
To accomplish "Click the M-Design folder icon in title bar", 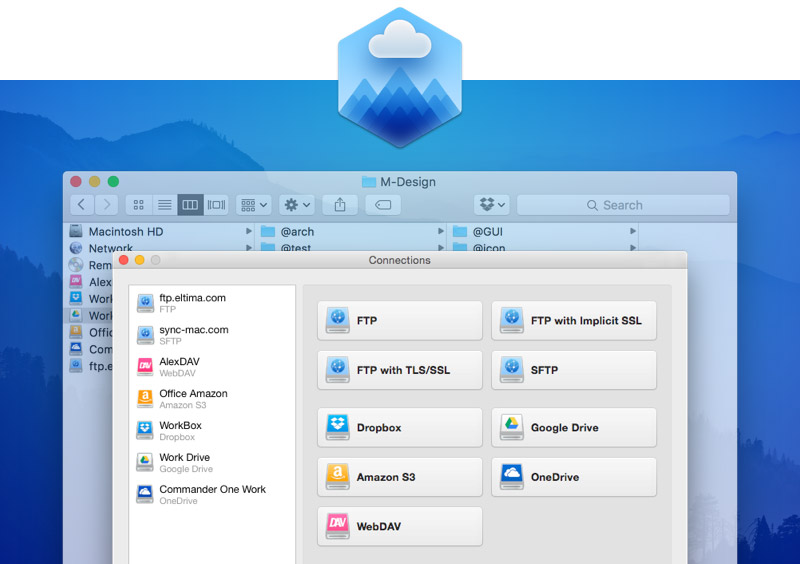I will pyautogui.click(x=368, y=182).
